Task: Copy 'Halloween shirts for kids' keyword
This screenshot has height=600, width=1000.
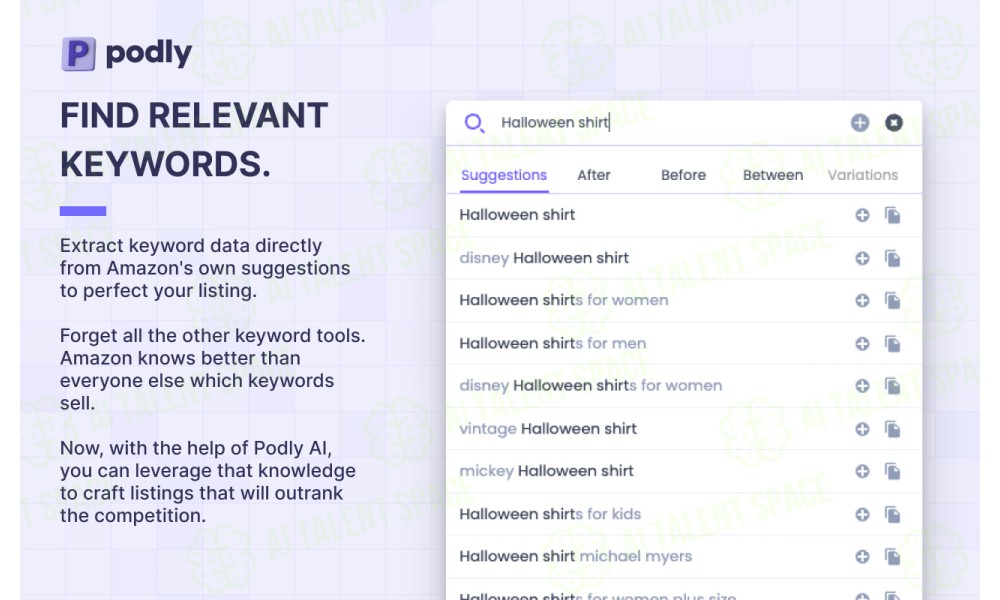Action: (x=892, y=515)
